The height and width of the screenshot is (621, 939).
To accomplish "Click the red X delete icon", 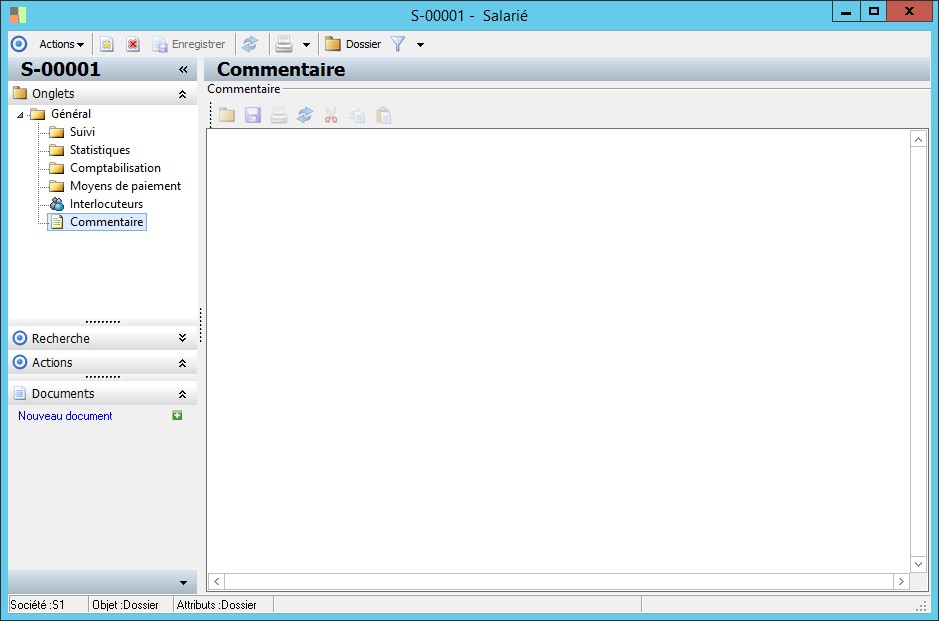I will point(133,44).
